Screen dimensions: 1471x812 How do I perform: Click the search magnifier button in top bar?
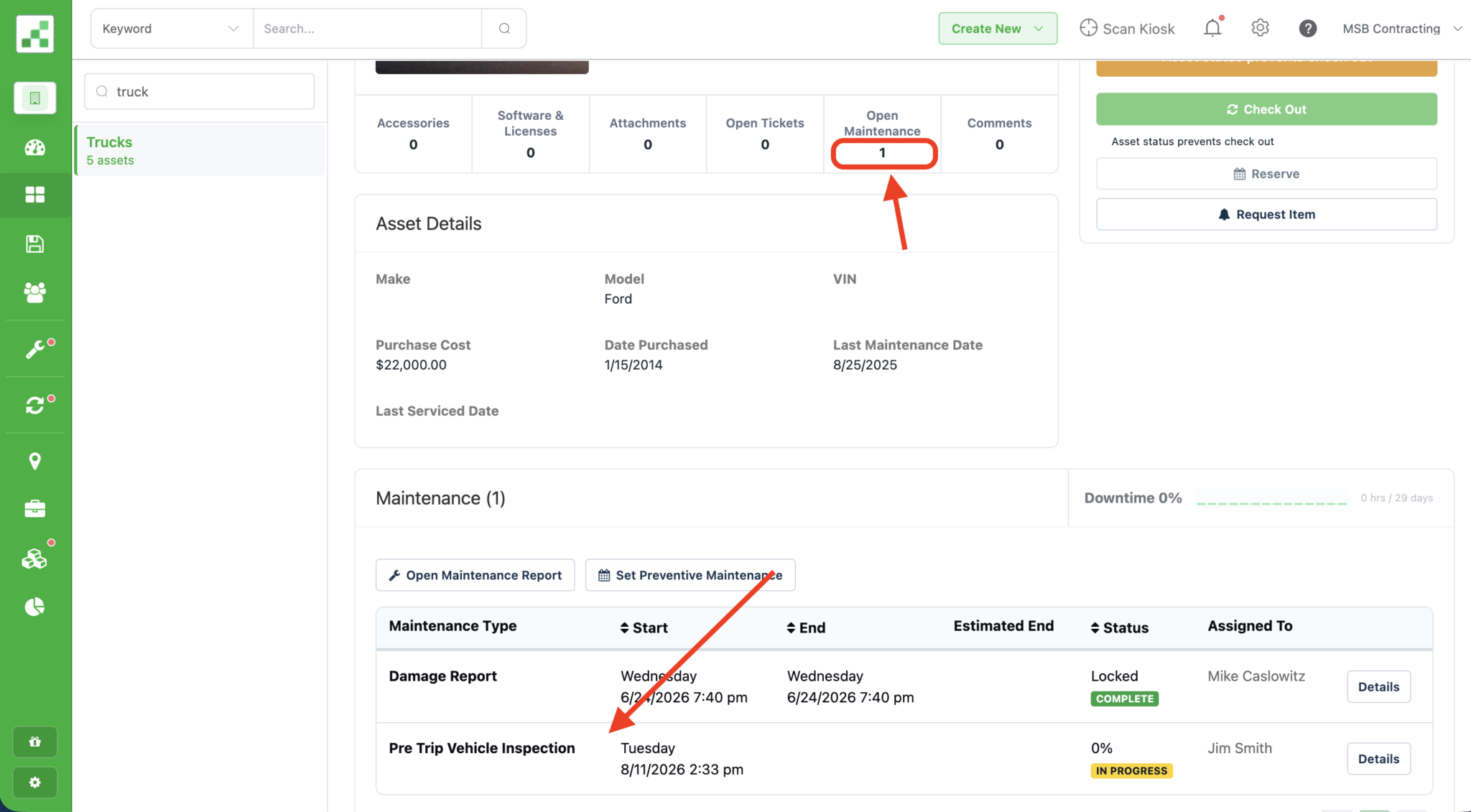coord(504,29)
